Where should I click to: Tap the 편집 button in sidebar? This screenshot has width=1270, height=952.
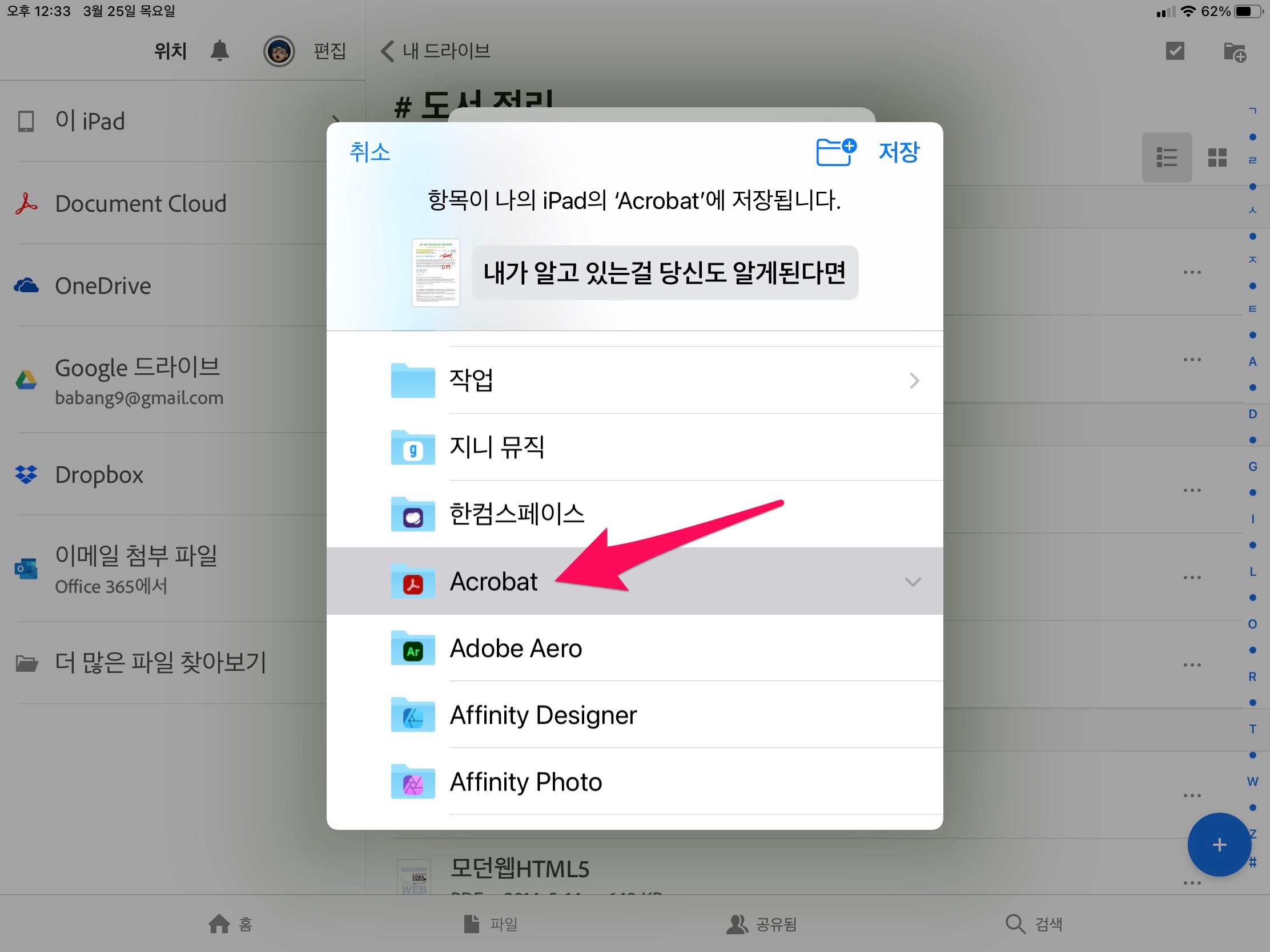pyautogui.click(x=329, y=51)
